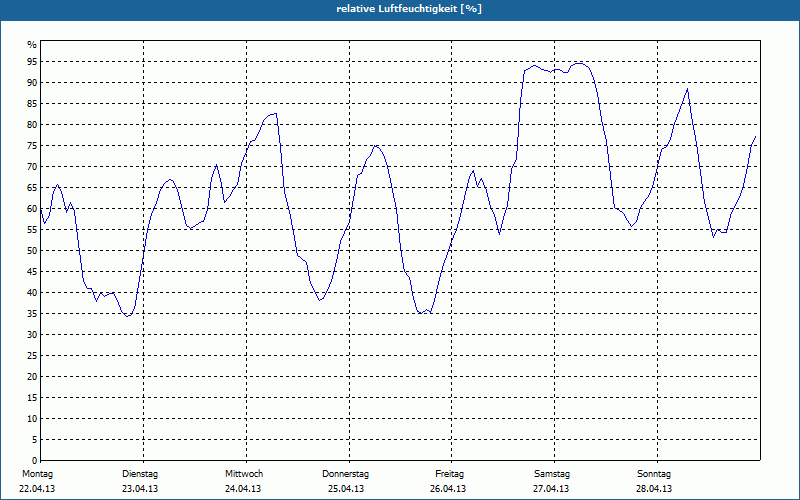Click the date '26.04.13'
The height and width of the screenshot is (500, 800).
pyautogui.click(x=448, y=489)
